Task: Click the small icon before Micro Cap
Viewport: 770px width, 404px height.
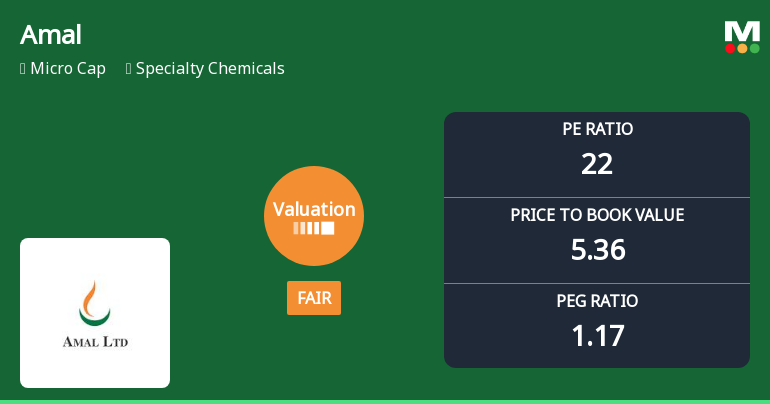Action: (22, 69)
